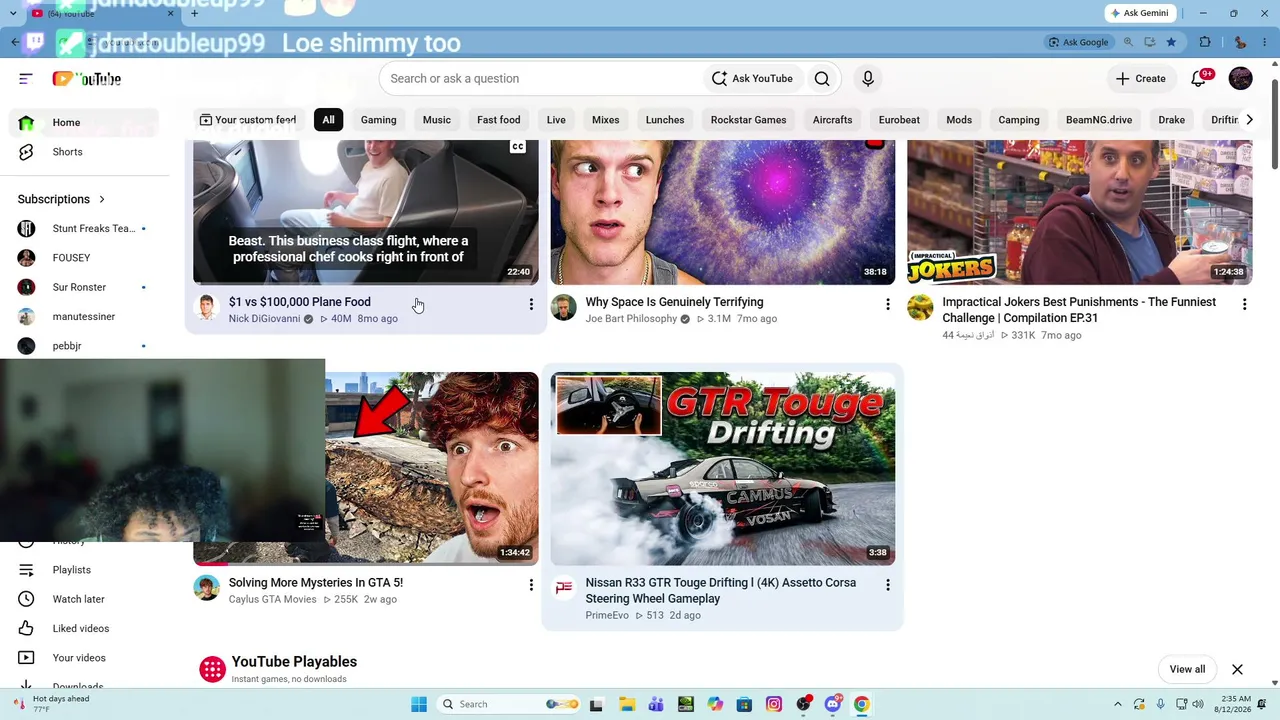Bookmark this page with the star icon
This screenshot has height=720, width=1280.
1171,42
